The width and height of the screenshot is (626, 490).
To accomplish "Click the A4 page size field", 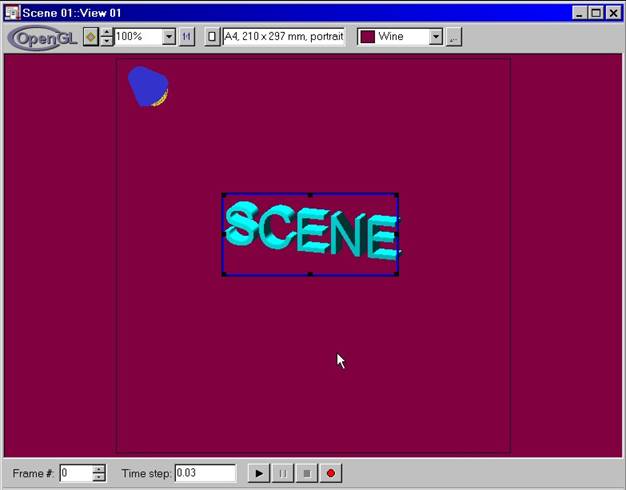I will tap(283, 37).
